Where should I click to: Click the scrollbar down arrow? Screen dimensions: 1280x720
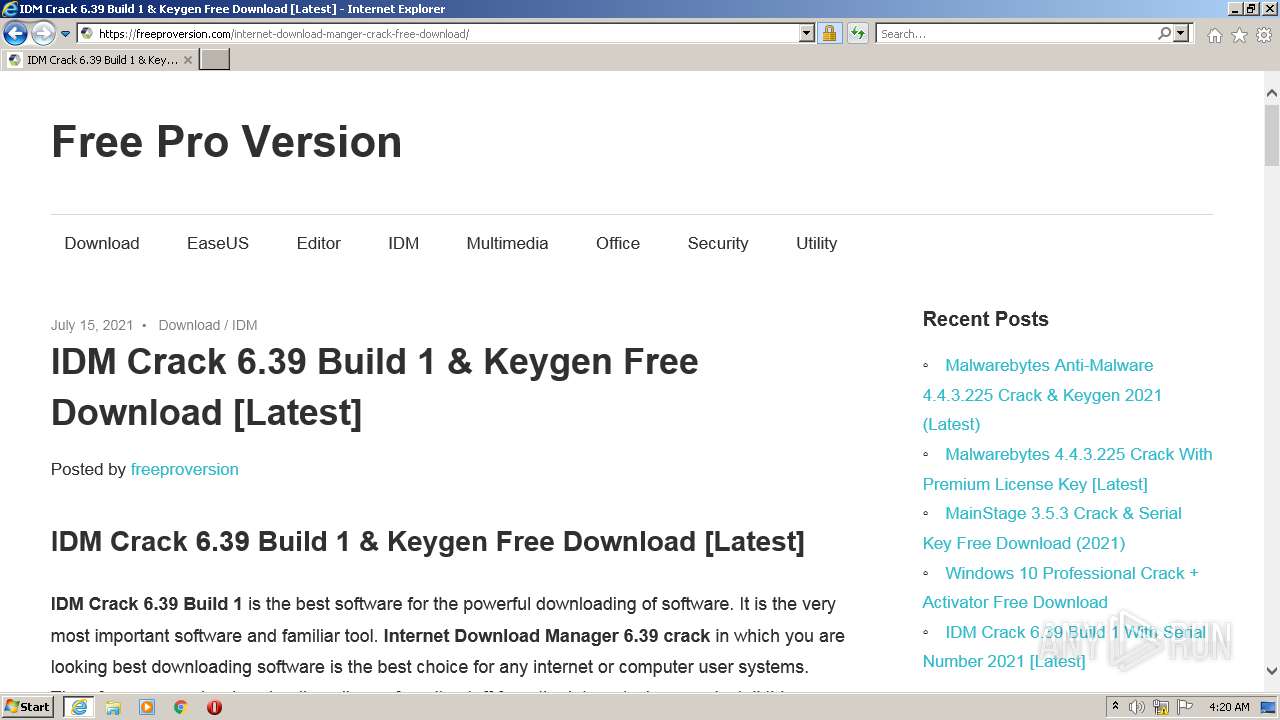pos(1272,671)
